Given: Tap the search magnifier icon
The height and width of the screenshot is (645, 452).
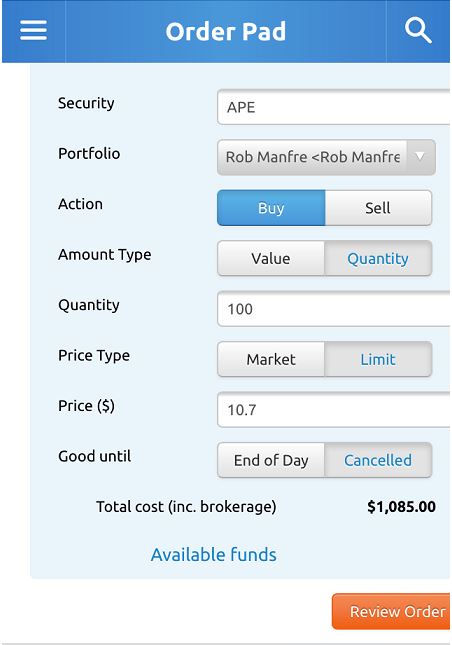Looking at the screenshot, I should click(418, 31).
